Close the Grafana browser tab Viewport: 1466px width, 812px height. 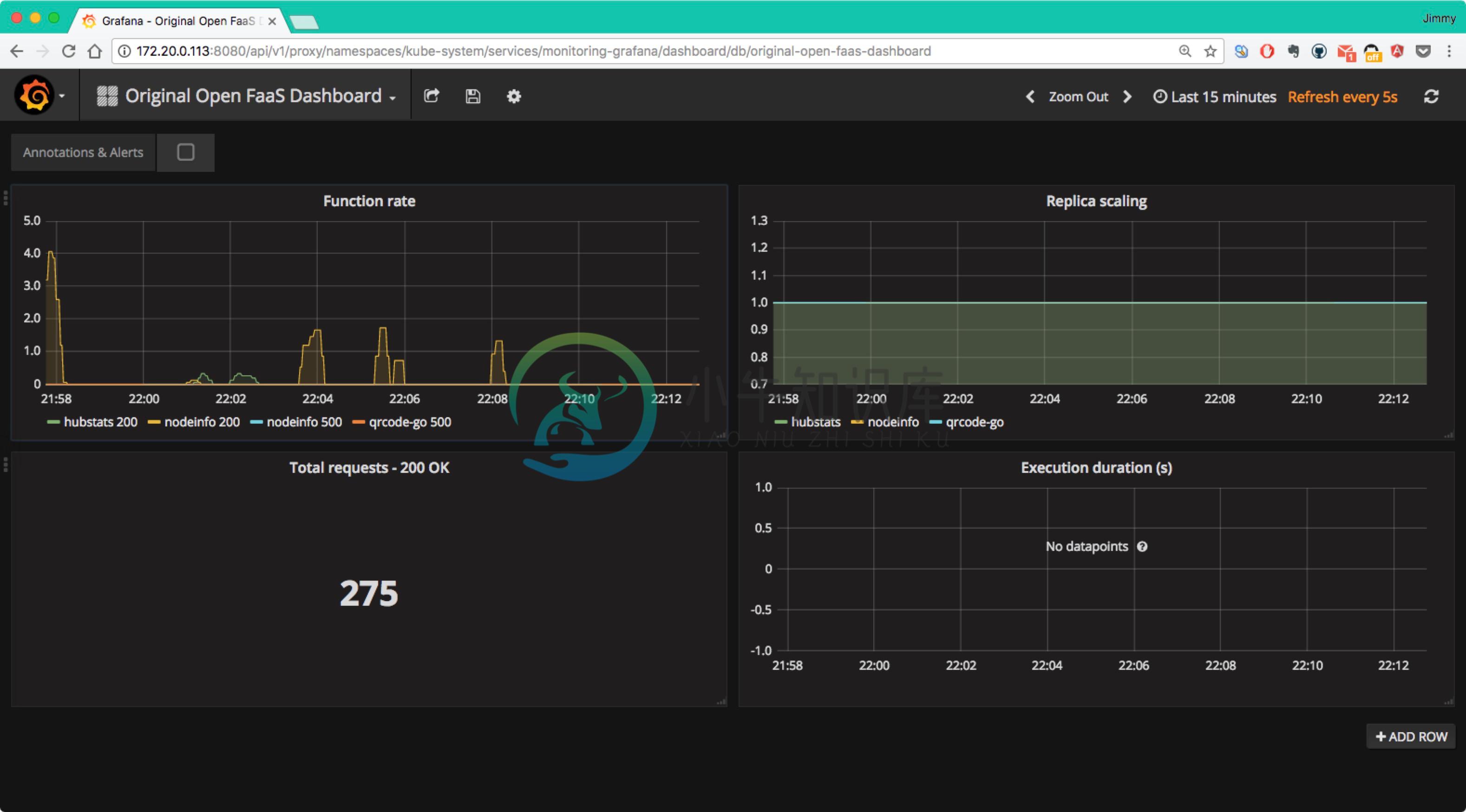click(272, 21)
